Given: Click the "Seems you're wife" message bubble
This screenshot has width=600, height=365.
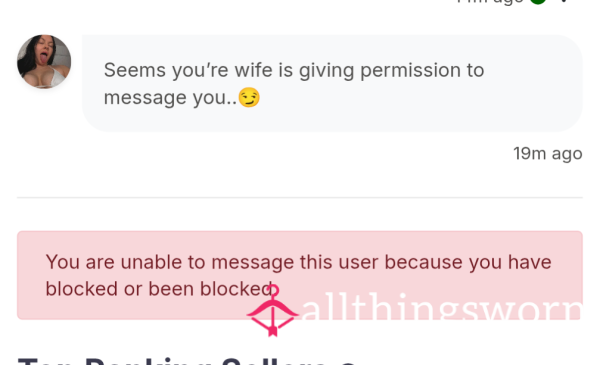Looking at the screenshot, I should pos(332,83).
